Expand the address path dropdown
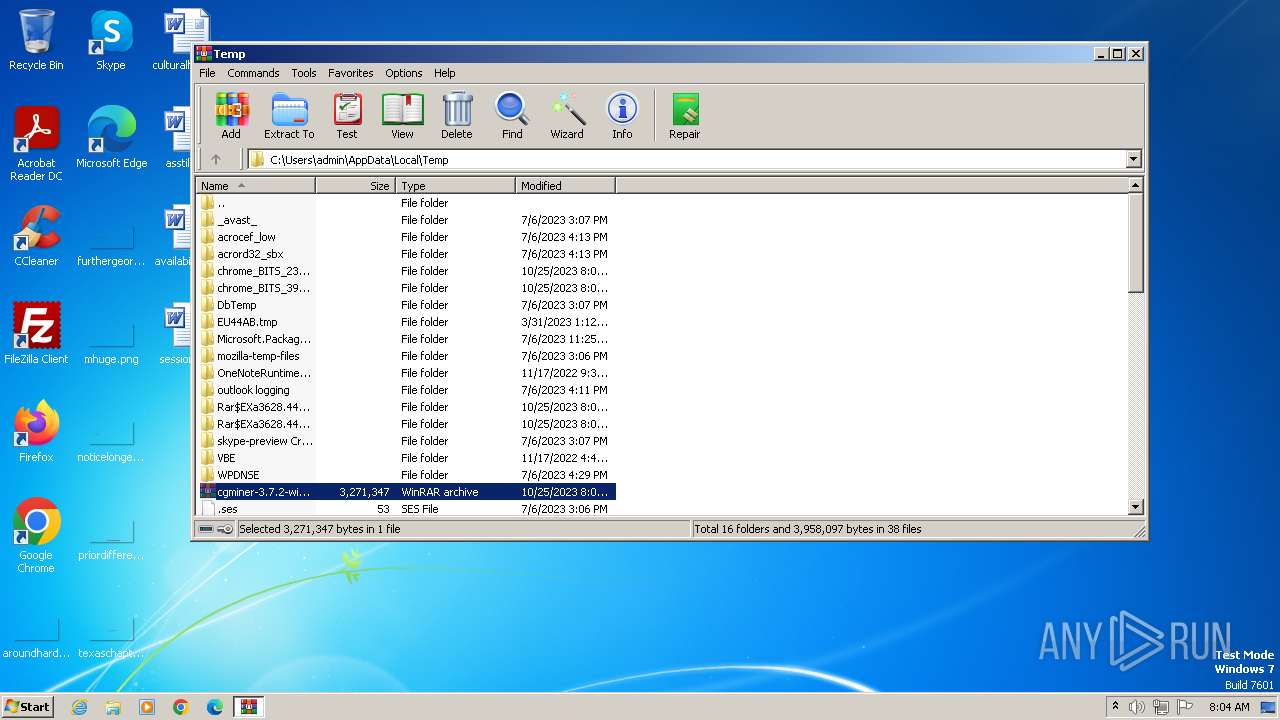This screenshot has height=720, width=1280. [x=1133, y=159]
